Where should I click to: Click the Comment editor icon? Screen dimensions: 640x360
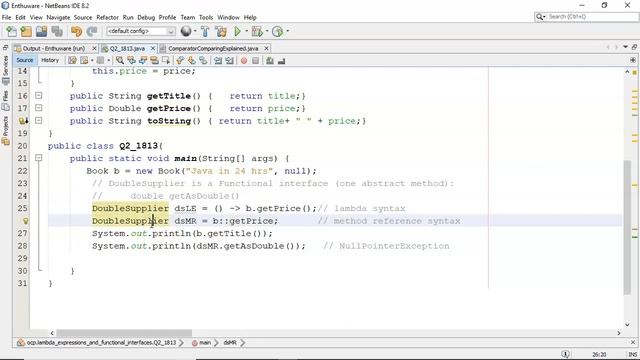(x=270, y=60)
